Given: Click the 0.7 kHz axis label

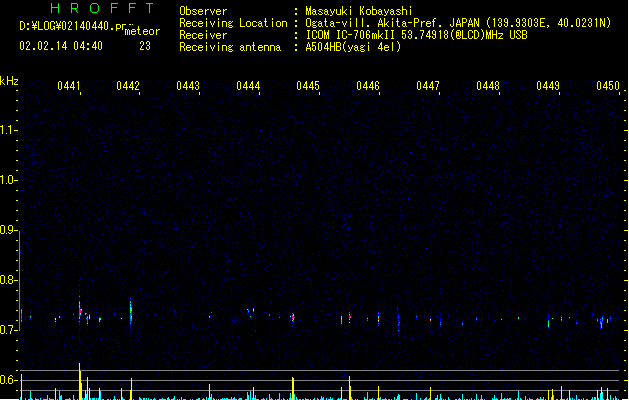Looking at the screenshot, I should [8, 330].
